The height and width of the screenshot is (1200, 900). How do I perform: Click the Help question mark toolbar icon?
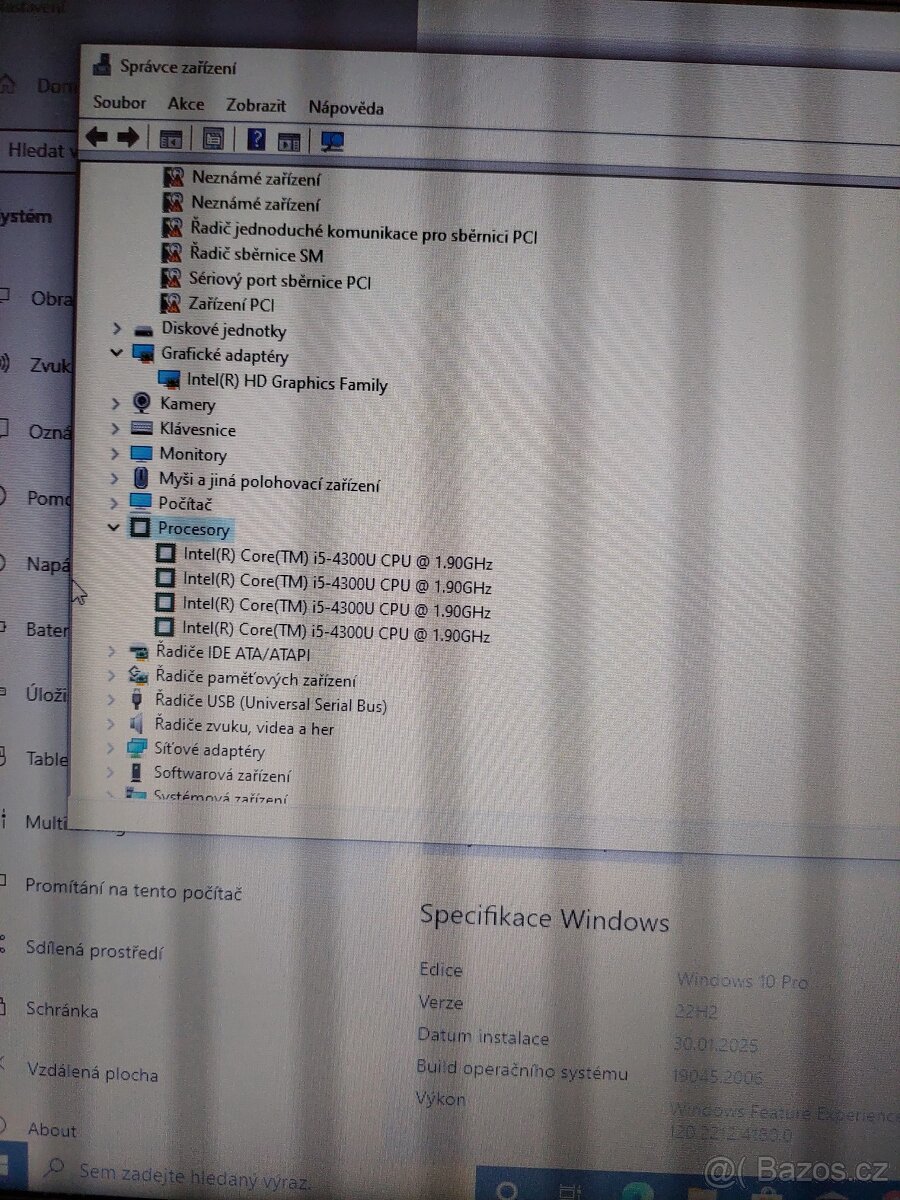(x=256, y=138)
